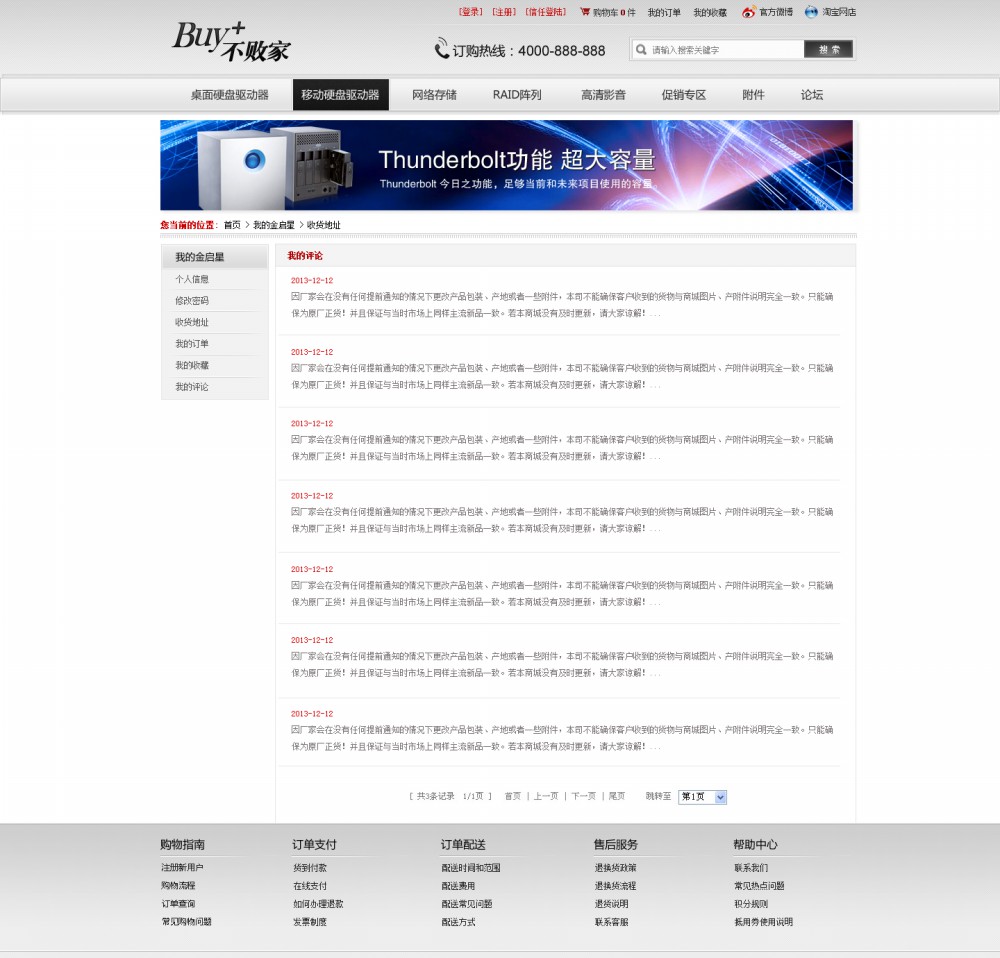
Task: Click the magnifier icon in search box
Action: (x=642, y=49)
